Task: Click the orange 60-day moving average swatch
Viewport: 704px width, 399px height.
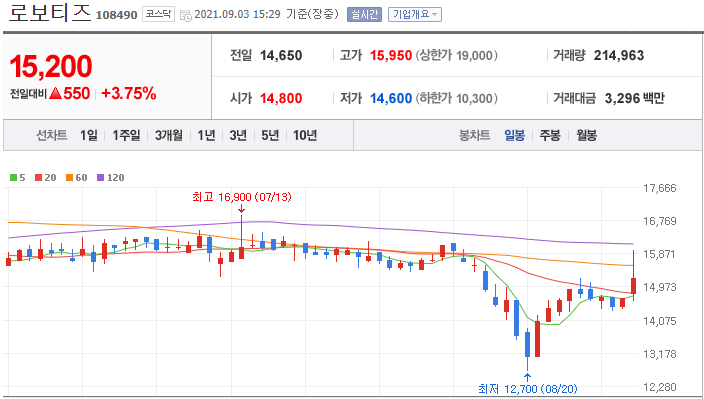Action: (x=70, y=178)
